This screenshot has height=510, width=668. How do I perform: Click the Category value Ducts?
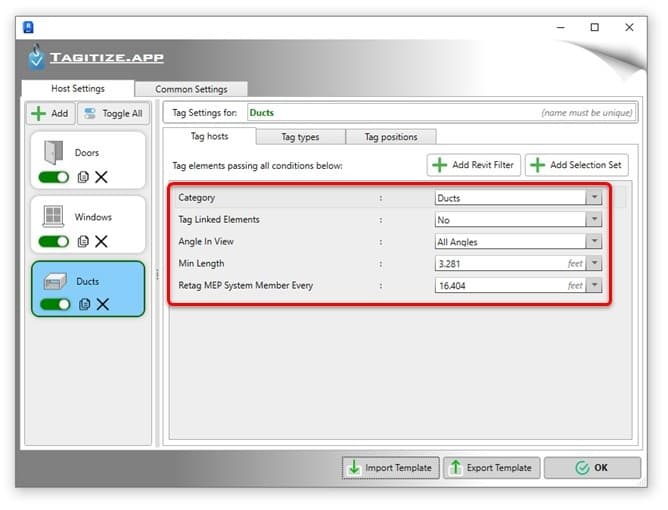(x=449, y=198)
